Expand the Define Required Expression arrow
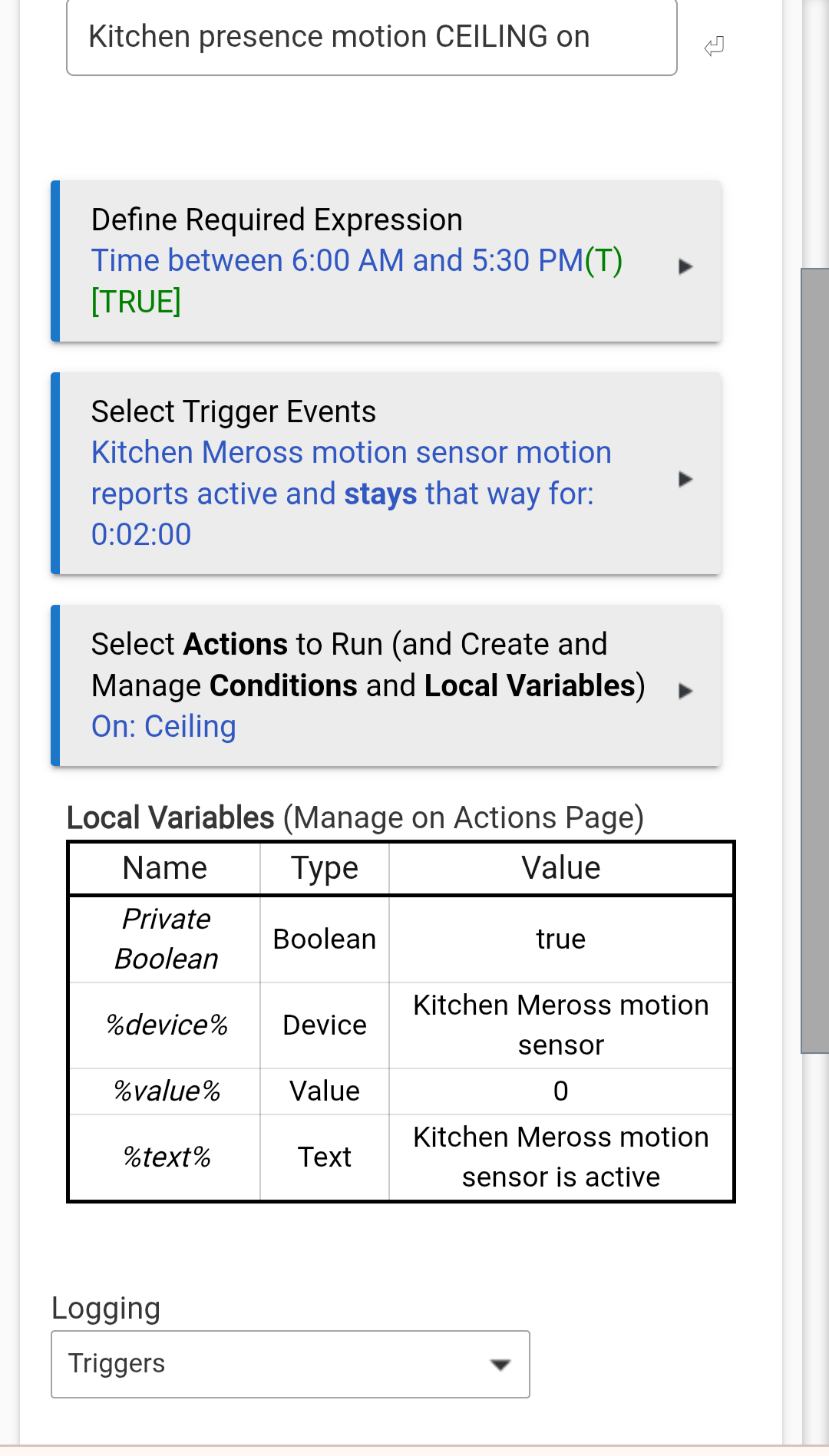Image resolution: width=829 pixels, height=1456 pixels. pyautogui.click(x=685, y=266)
